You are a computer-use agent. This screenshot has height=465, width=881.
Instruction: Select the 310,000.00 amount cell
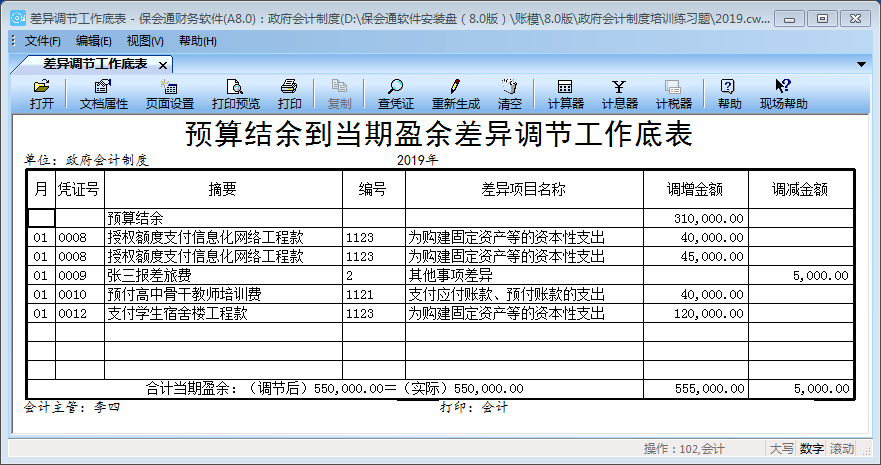[x=696, y=218]
